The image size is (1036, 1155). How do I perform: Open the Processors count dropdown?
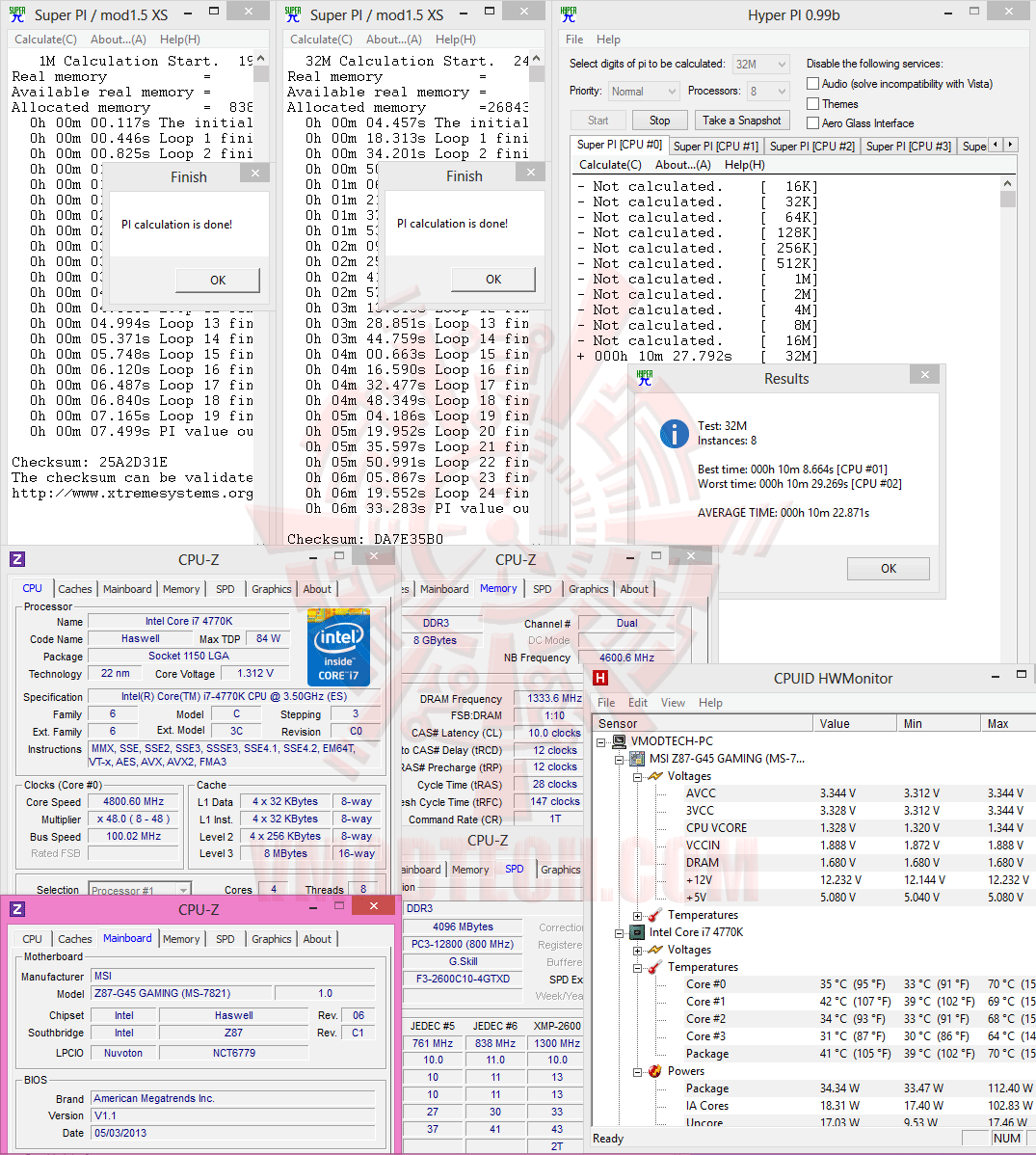(768, 92)
